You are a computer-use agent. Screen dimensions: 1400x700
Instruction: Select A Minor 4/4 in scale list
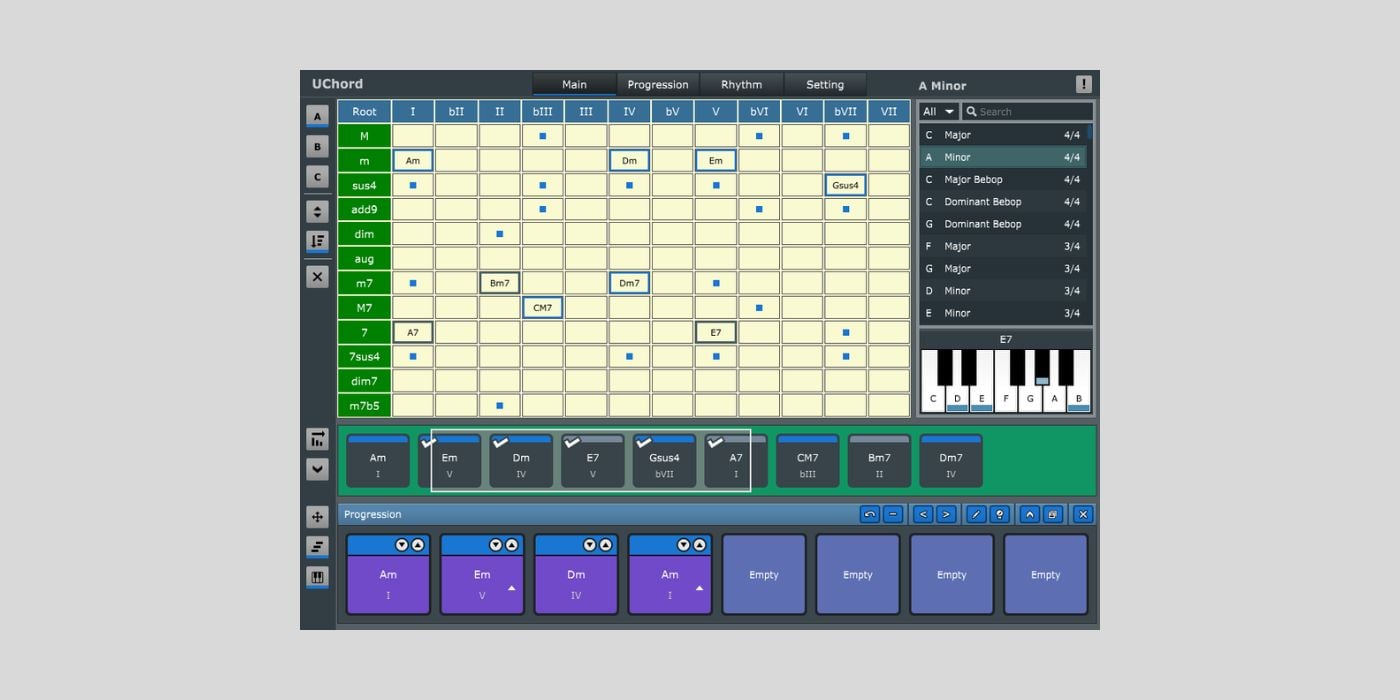click(1003, 157)
